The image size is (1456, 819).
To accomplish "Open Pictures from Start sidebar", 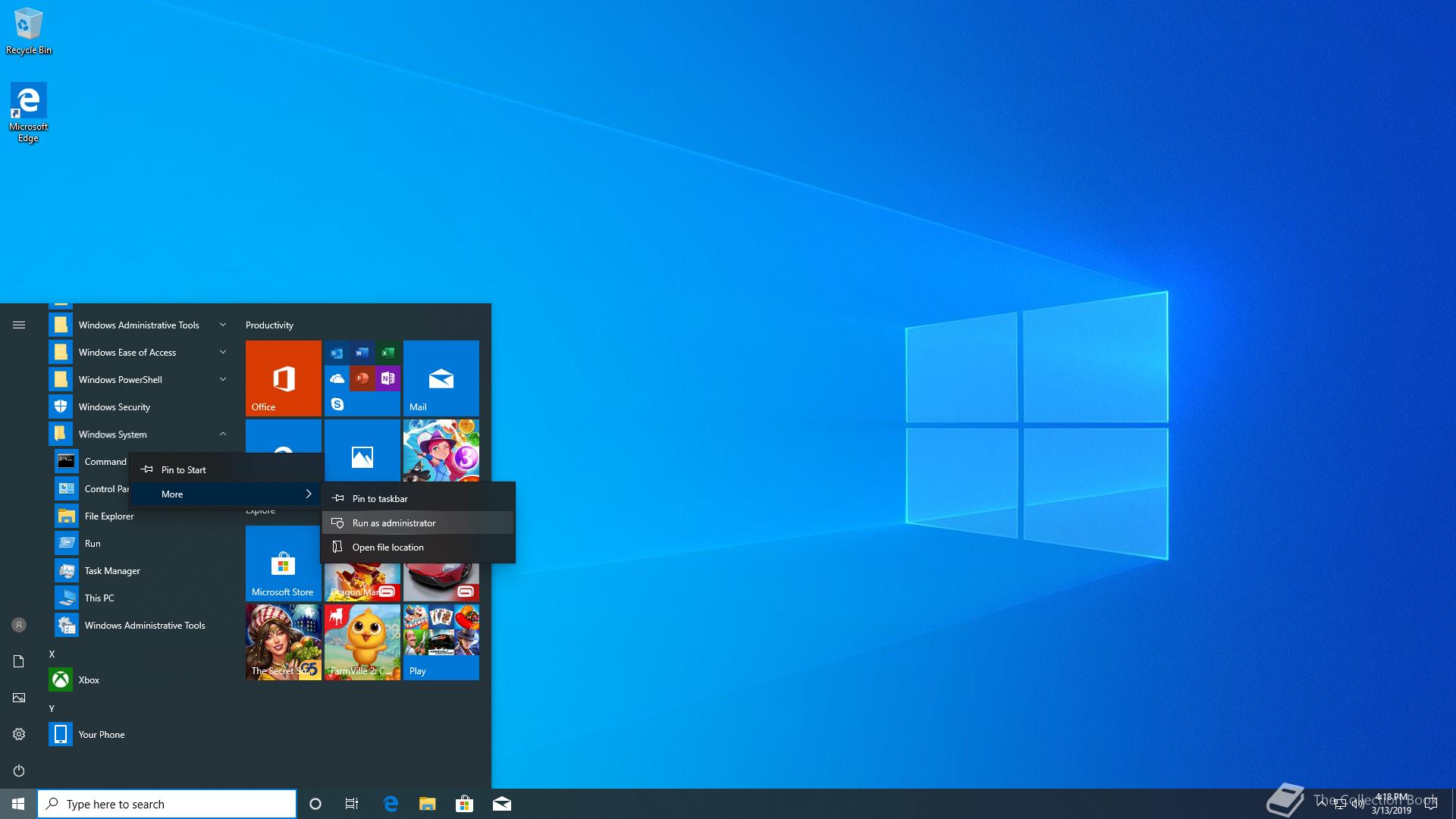I will [x=19, y=698].
